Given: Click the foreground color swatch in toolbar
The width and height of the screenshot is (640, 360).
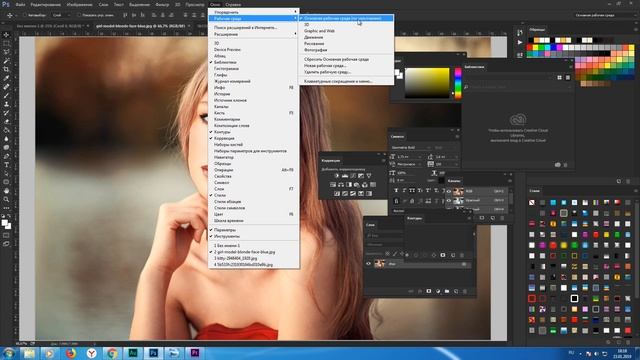Looking at the screenshot, I should [x=4, y=222].
